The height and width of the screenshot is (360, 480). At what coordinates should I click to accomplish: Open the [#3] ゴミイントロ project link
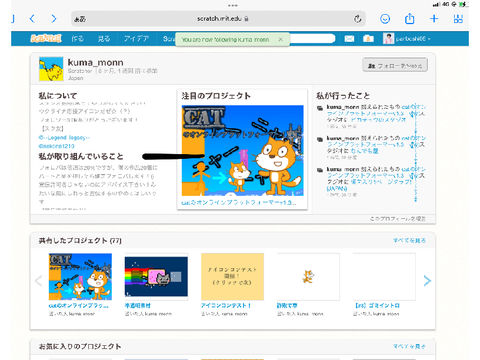[x=377, y=305]
